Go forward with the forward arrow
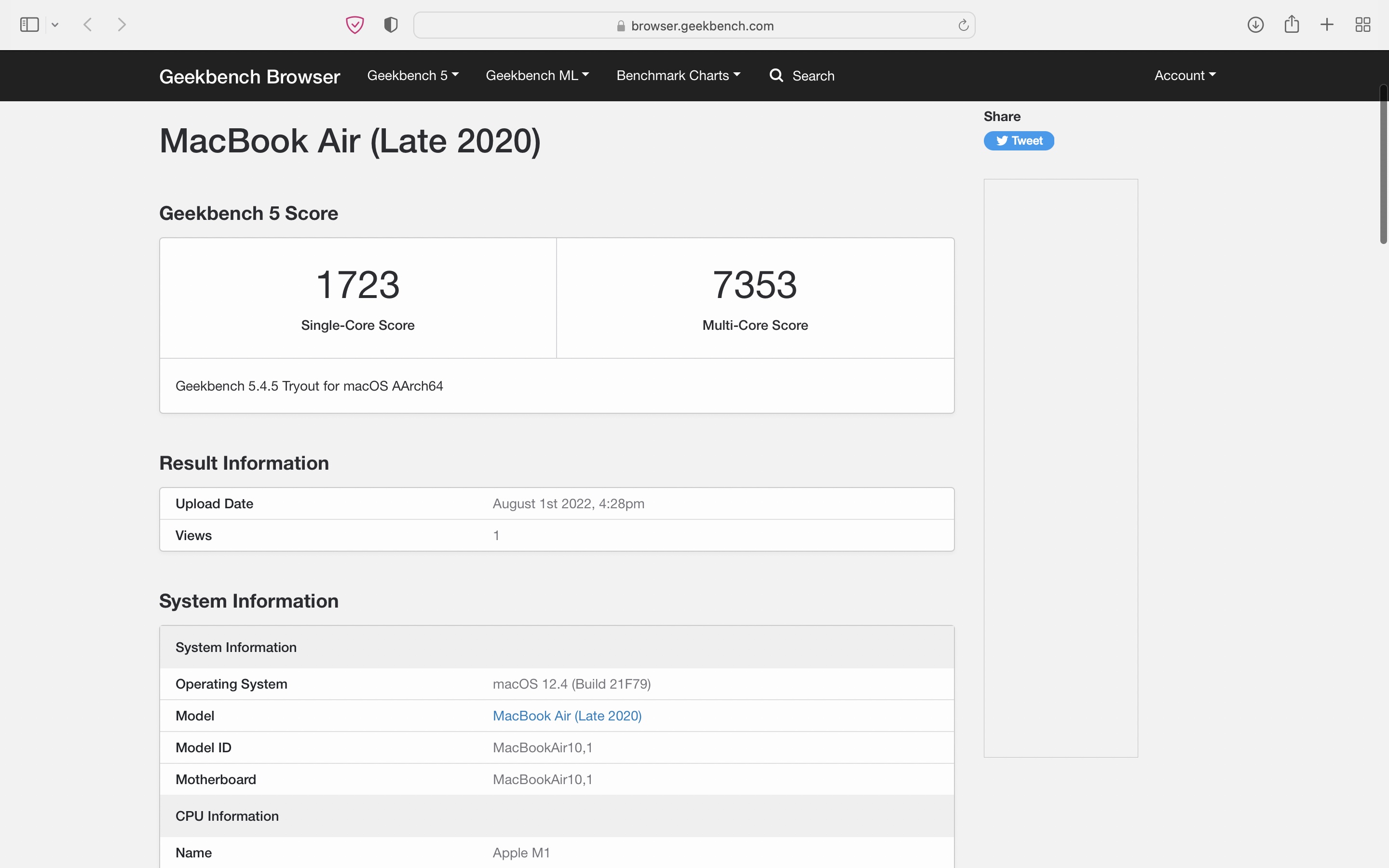 (x=122, y=25)
